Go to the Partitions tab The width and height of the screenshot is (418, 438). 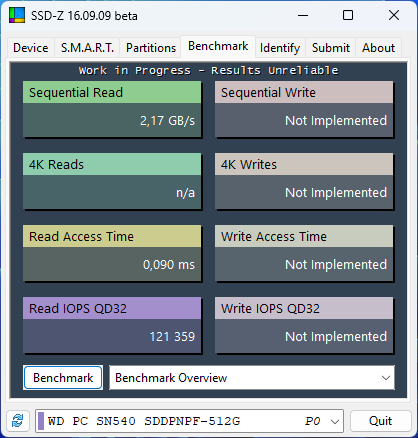click(x=151, y=48)
